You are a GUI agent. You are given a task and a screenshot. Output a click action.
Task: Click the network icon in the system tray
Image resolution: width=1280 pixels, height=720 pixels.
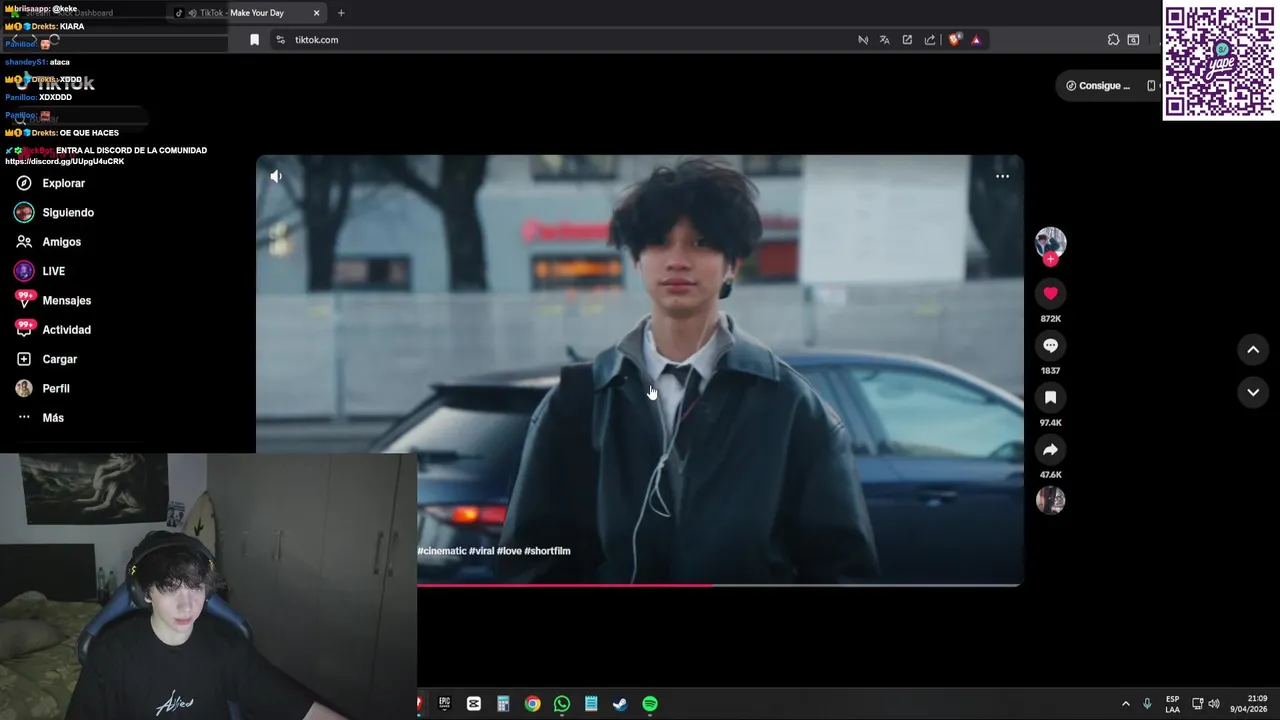(1197, 704)
